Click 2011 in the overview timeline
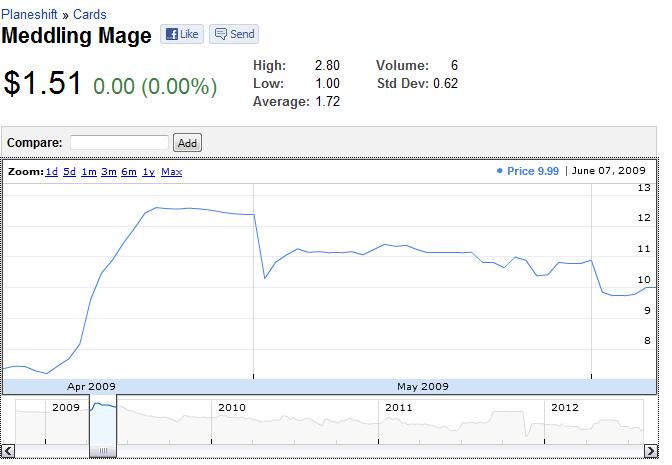Screen dimensions: 672x465 coord(398,408)
